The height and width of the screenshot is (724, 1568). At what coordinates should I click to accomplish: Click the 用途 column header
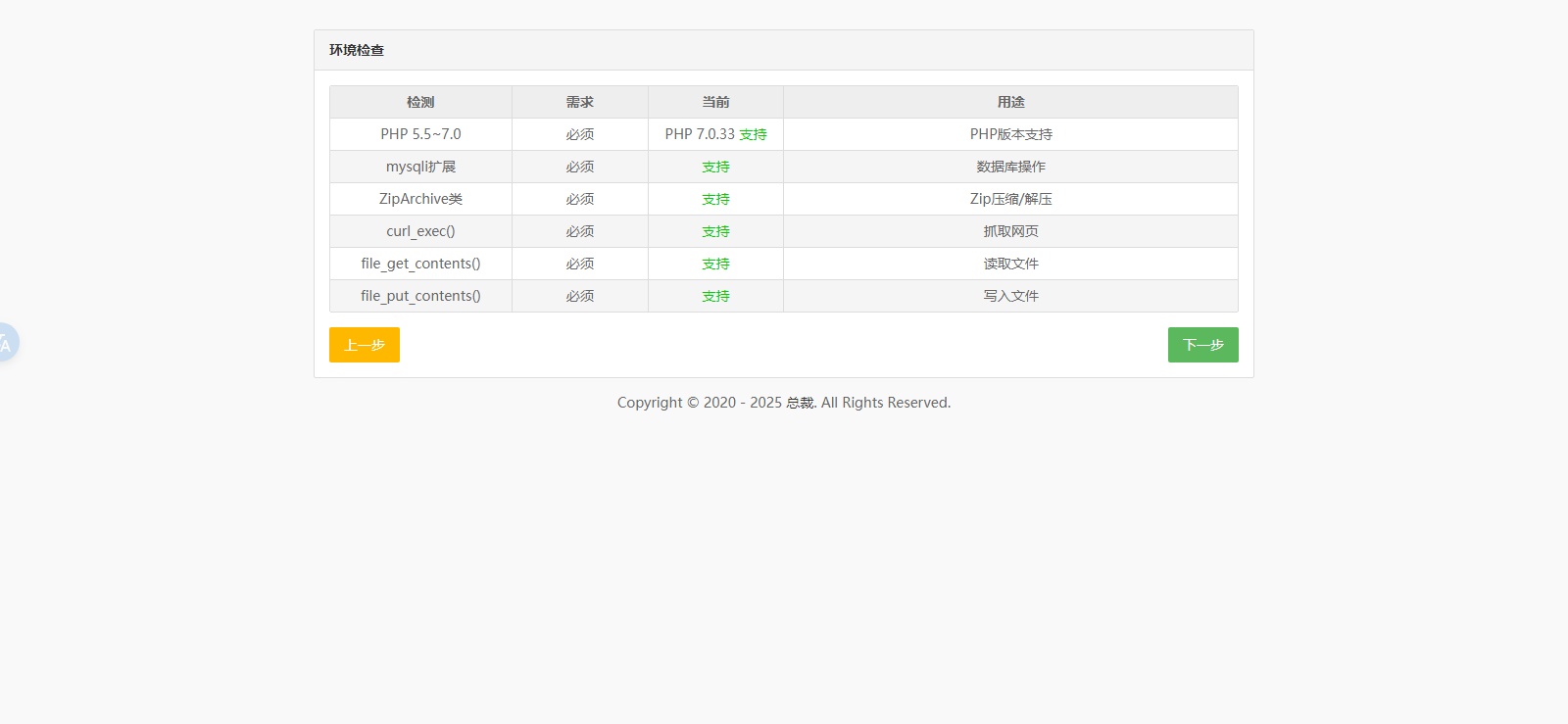1010,102
